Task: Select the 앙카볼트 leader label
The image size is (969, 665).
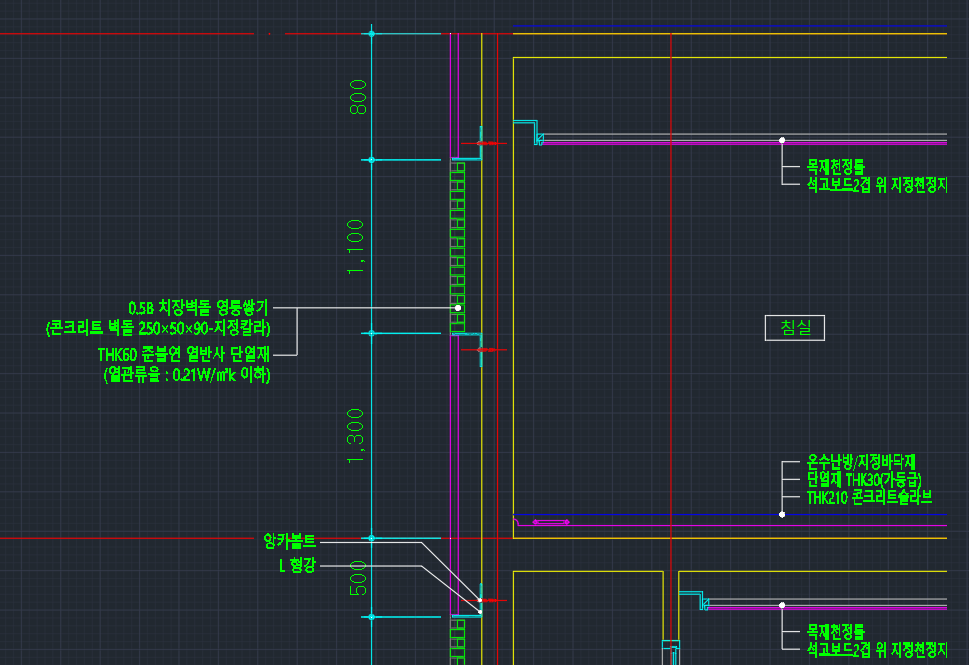Action: point(289,541)
